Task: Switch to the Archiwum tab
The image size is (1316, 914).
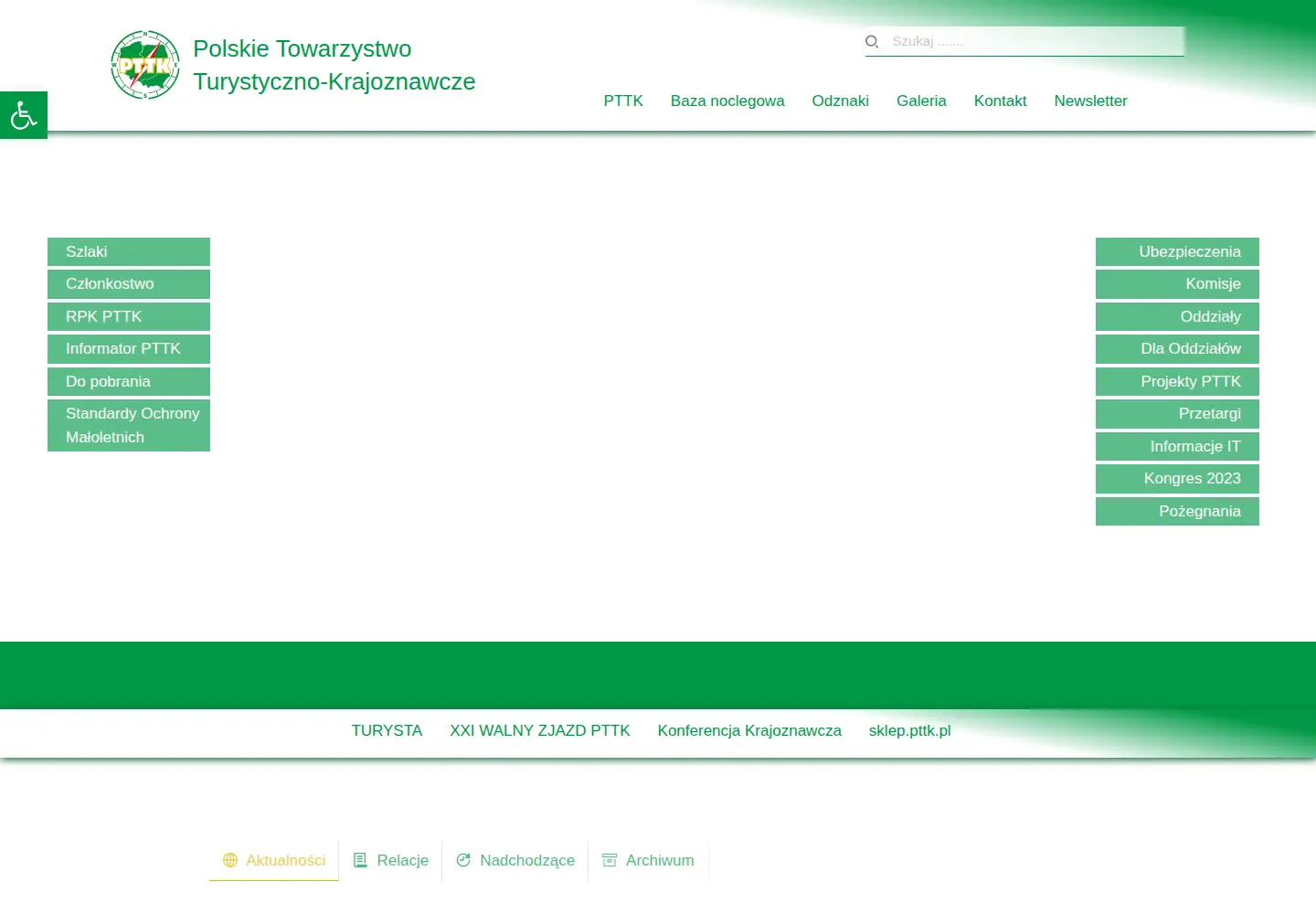Action: pos(648,860)
